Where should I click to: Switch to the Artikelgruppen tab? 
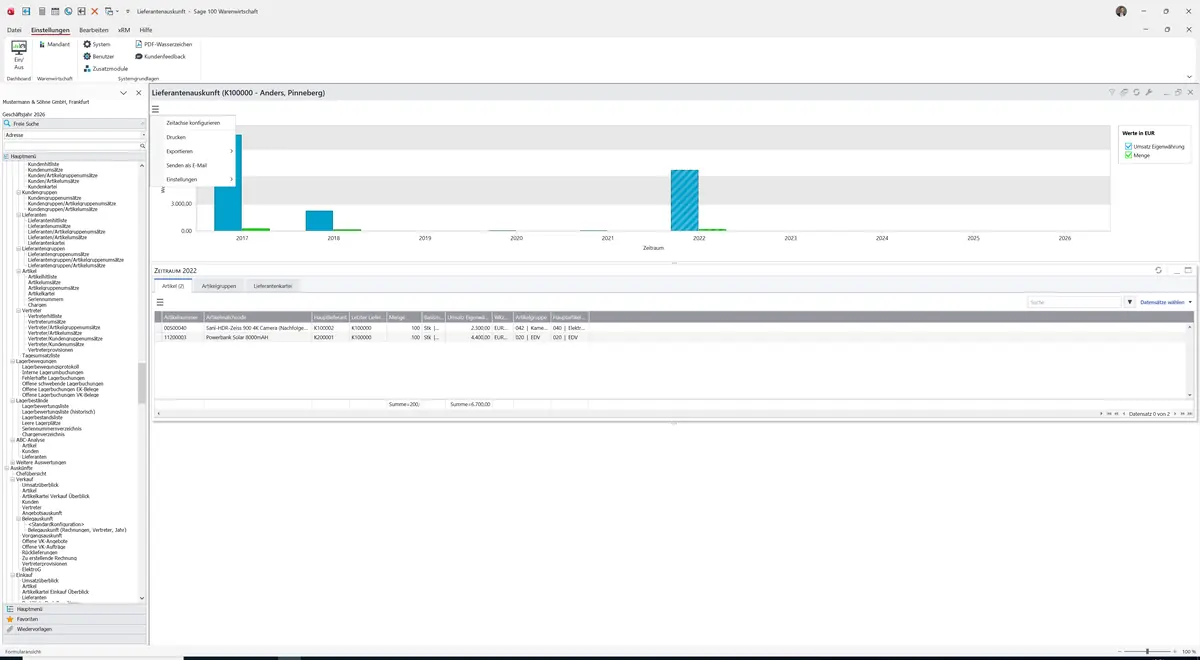click(x=218, y=286)
